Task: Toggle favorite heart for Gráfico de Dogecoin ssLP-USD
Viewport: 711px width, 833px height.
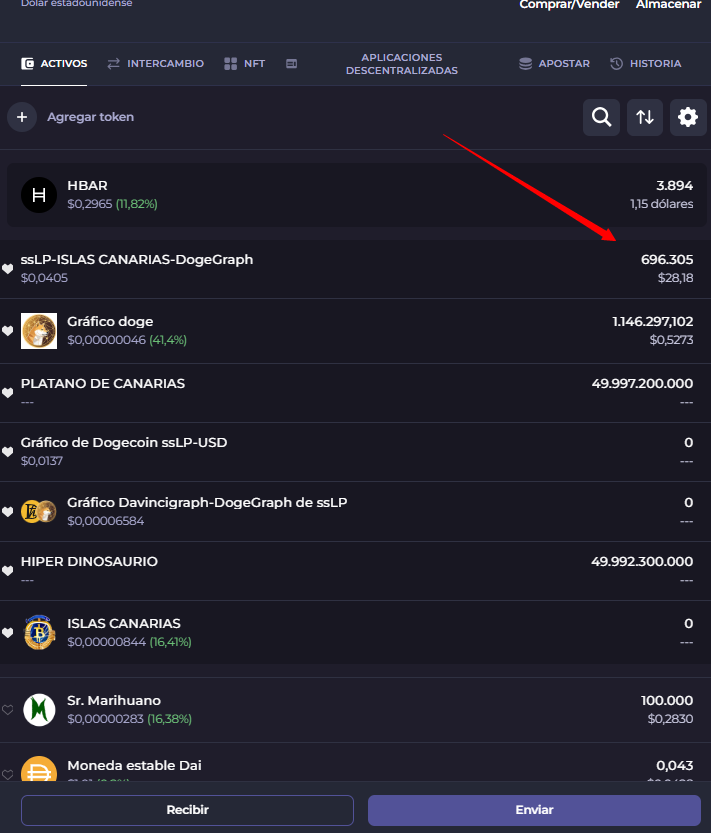Action: point(7,452)
